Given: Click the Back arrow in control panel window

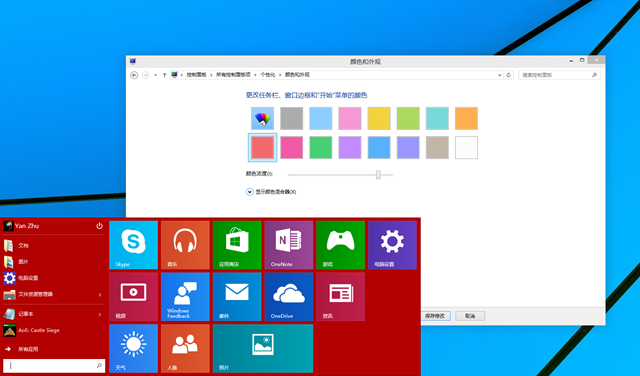Looking at the screenshot, I should pos(134,75).
